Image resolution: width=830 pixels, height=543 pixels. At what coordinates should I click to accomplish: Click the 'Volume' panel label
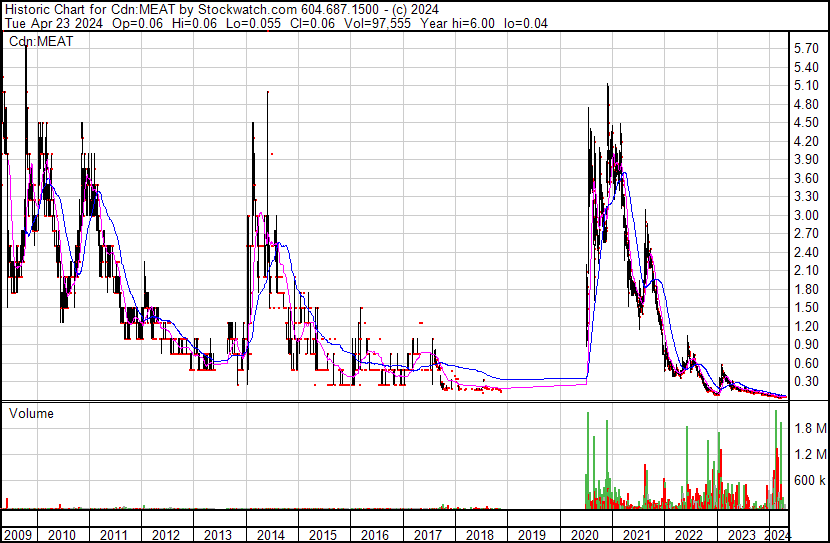click(31, 413)
